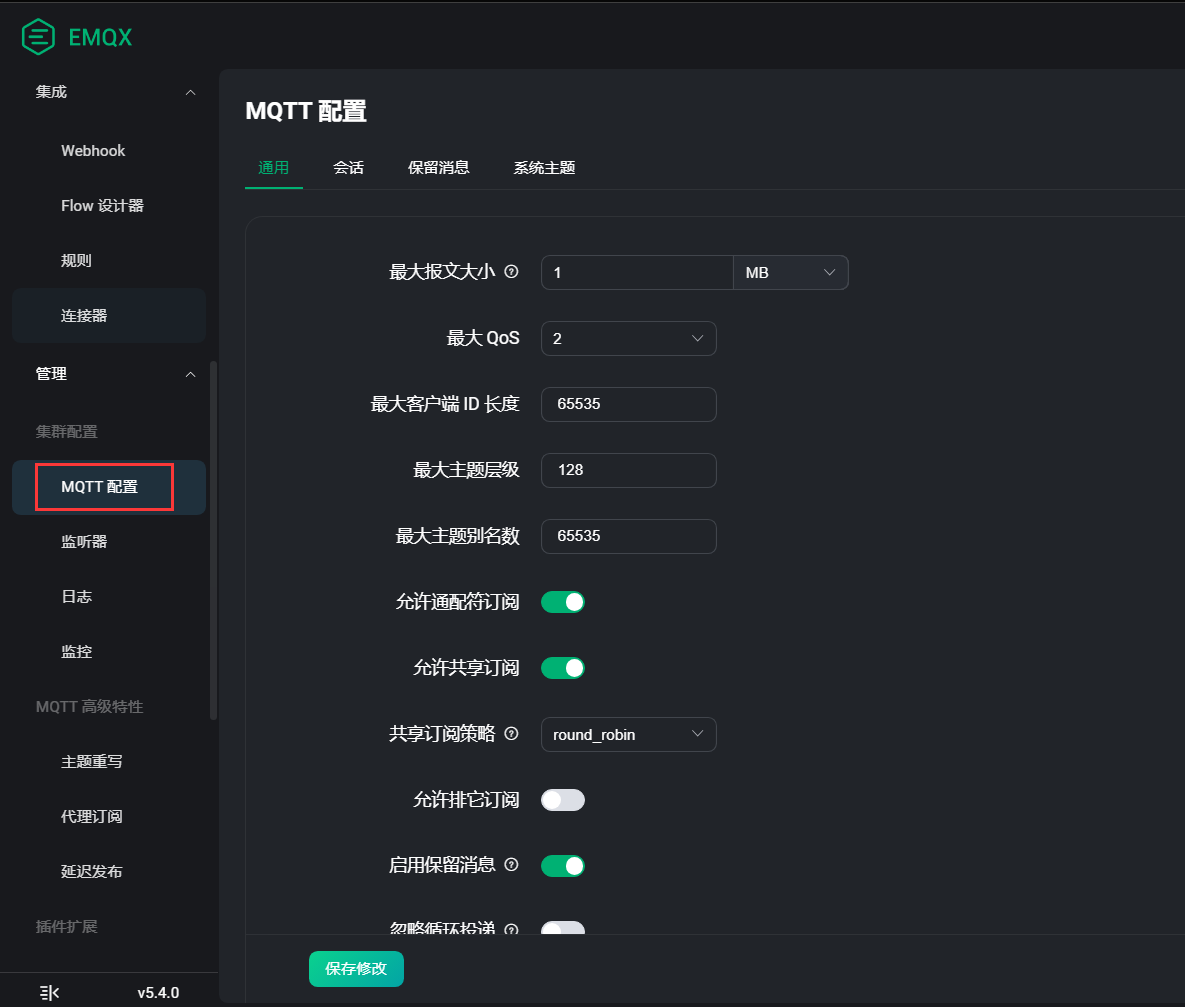Go to 规则 in the sidebar
Image resolution: width=1185 pixels, height=1007 pixels.
pyautogui.click(x=109, y=261)
